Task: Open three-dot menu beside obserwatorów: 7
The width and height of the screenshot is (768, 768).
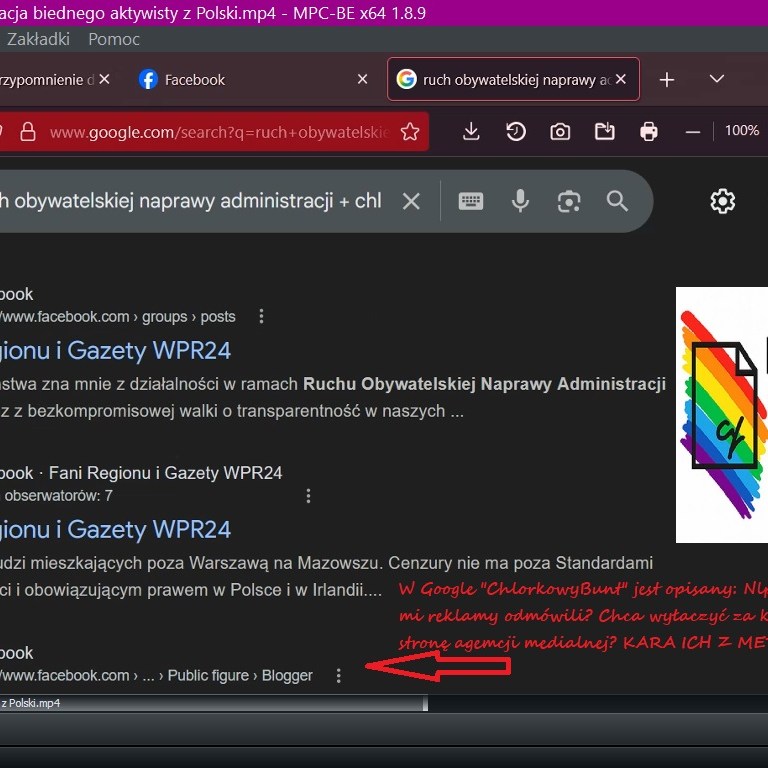Action: (308, 495)
